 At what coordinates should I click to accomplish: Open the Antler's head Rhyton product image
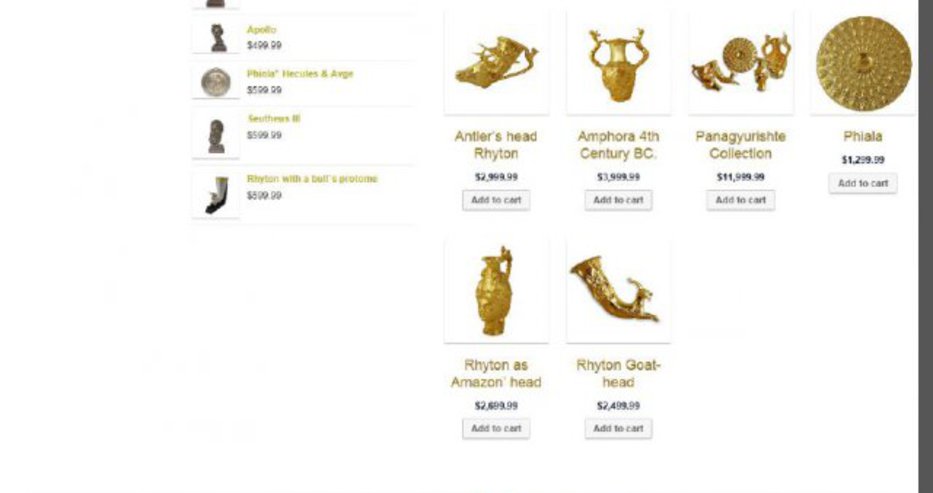pyautogui.click(x=496, y=62)
